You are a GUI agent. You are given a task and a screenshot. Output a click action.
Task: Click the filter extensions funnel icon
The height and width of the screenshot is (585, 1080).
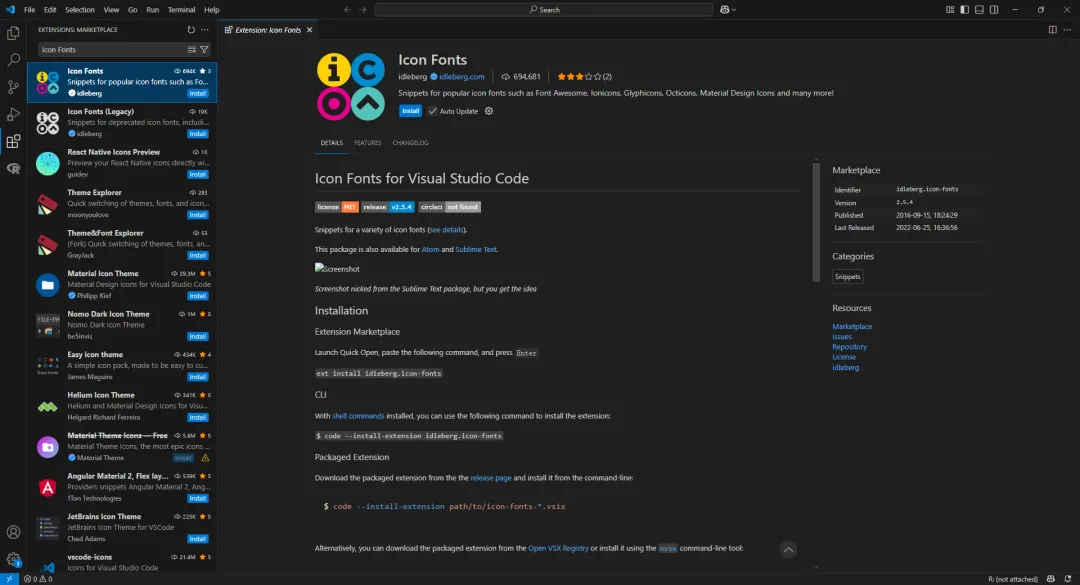click(x=205, y=50)
